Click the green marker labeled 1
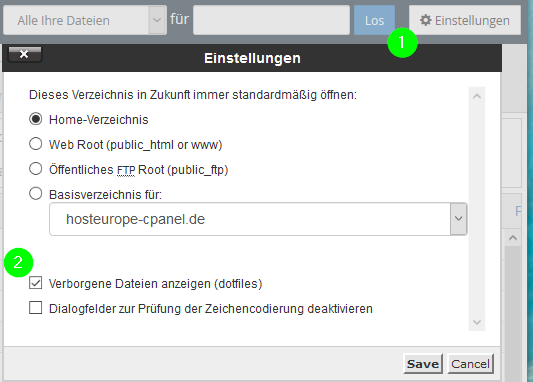The width and height of the screenshot is (533, 382). [x=402, y=43]
